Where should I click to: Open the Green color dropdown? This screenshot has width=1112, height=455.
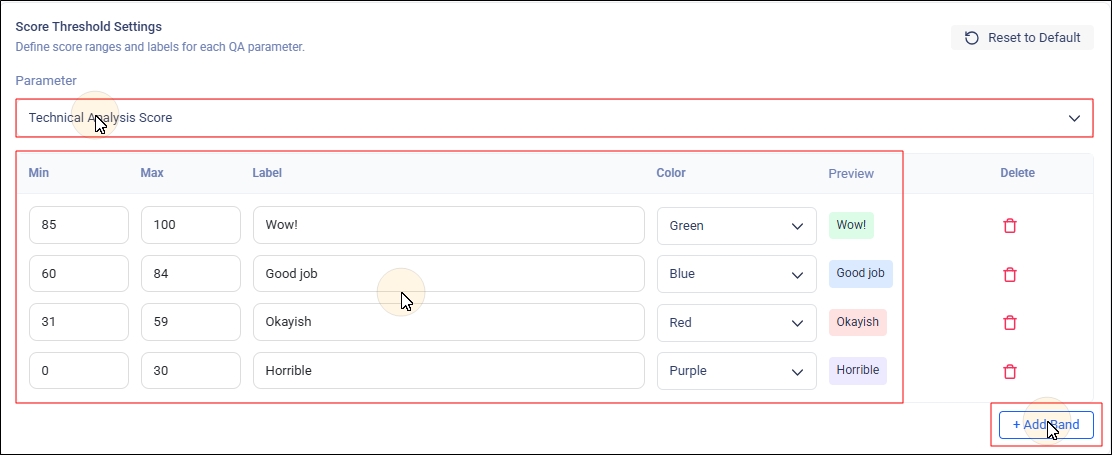(737, 225)
